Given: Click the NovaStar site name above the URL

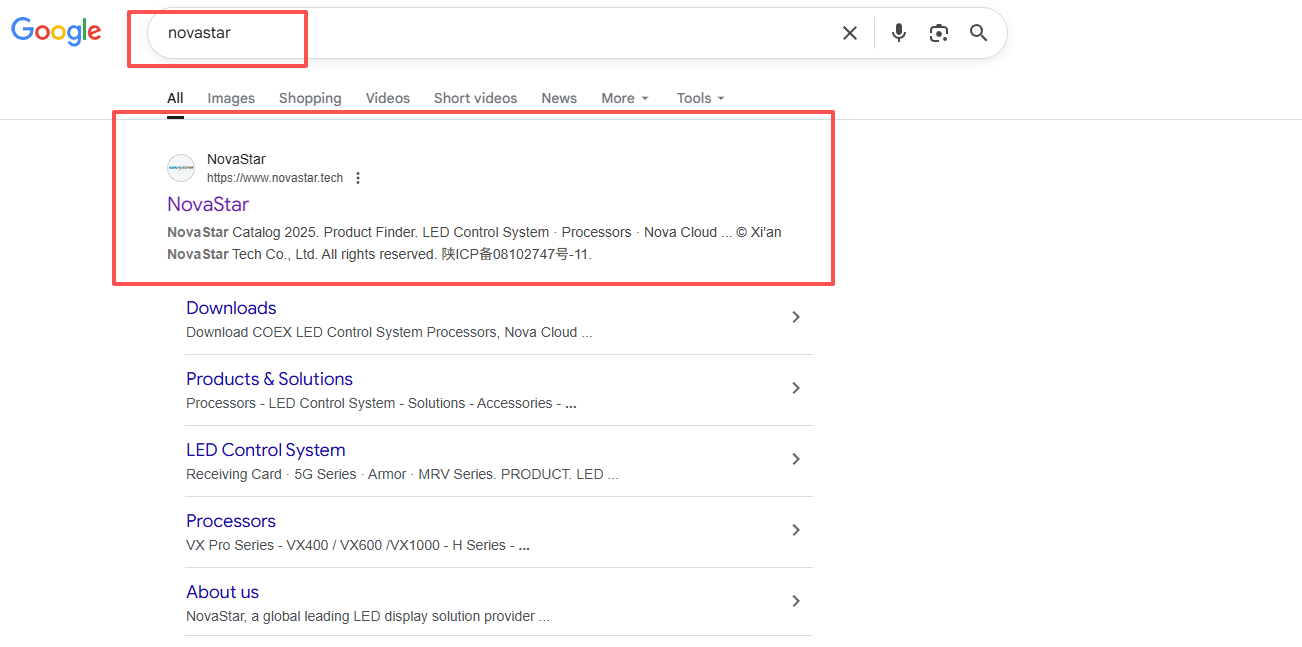Looking at the screenshot, I should [x=236, y=159].
